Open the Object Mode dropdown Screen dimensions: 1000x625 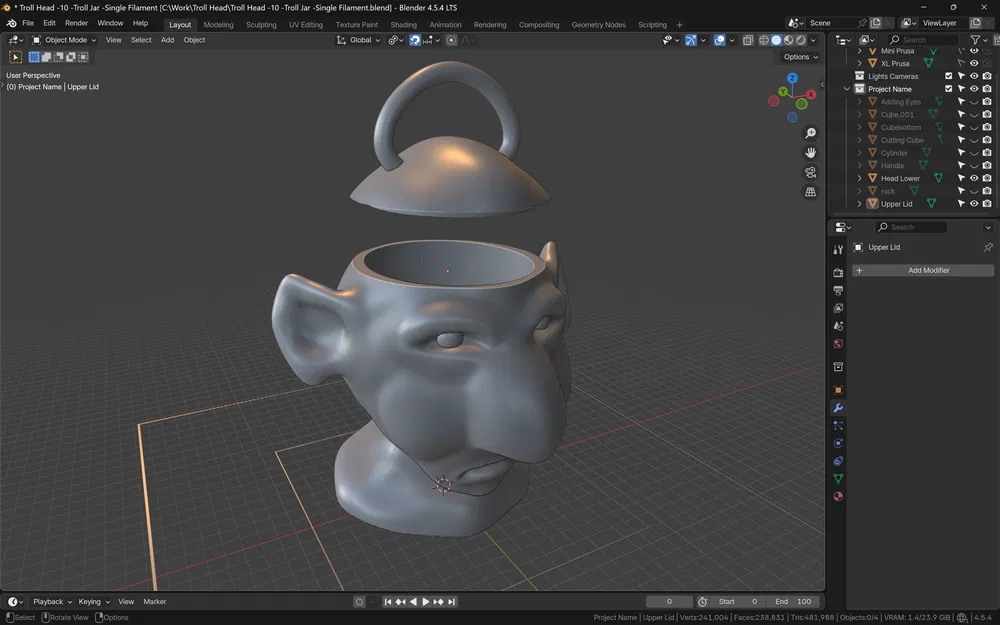tap(62, 40)
